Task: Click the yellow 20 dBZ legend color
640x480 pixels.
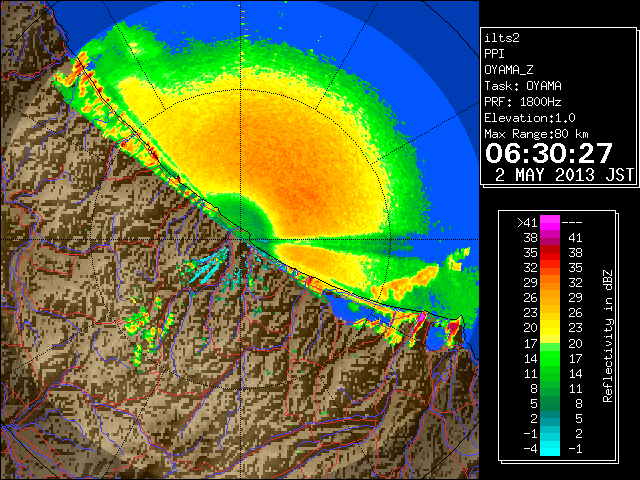Action: click(550, 328)
